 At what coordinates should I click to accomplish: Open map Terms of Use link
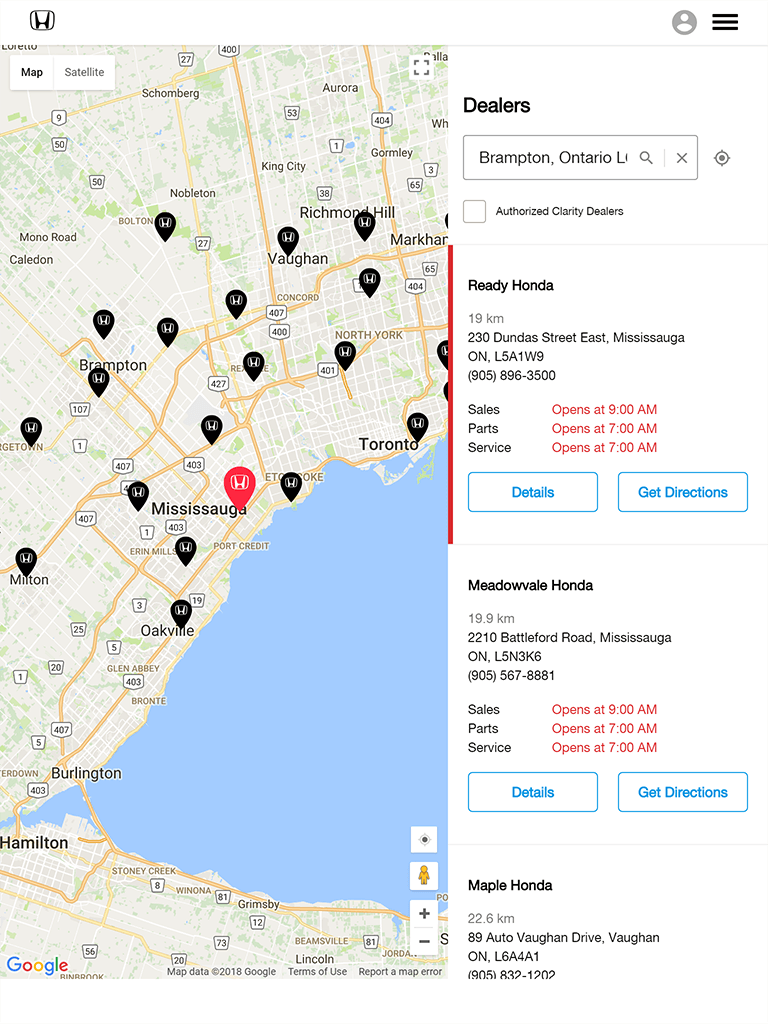(x=317, y=972)
